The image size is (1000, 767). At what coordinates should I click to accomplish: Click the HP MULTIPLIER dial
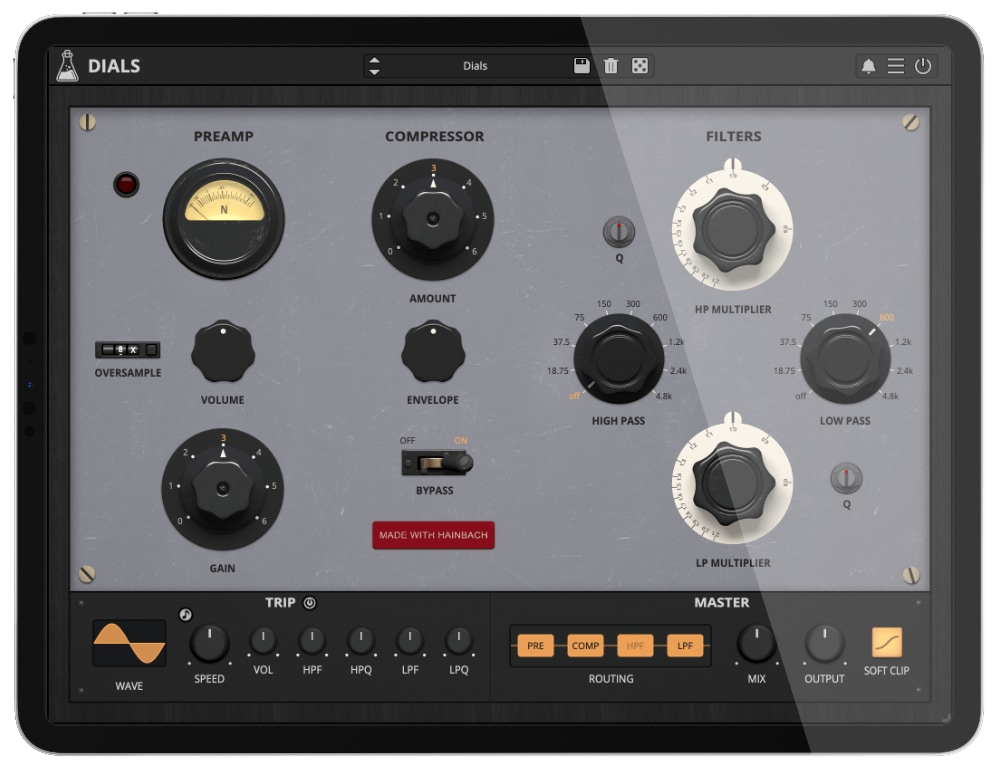(x=733, y=229)
